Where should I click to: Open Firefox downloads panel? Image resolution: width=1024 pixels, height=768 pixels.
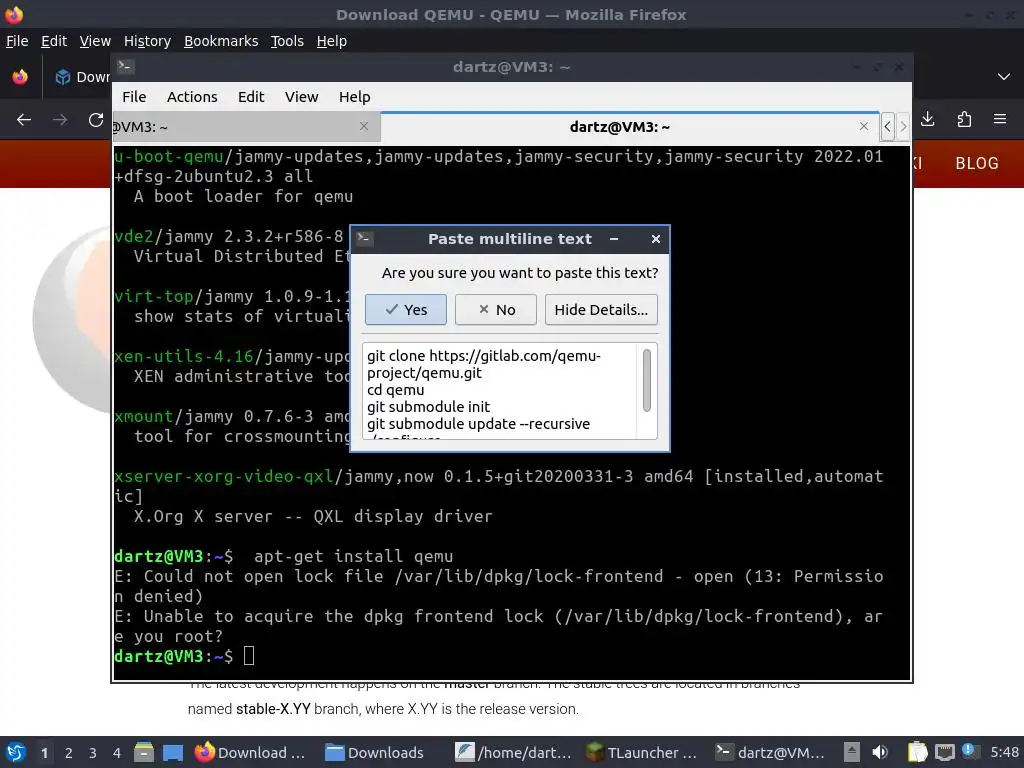(x=927, y=119)
